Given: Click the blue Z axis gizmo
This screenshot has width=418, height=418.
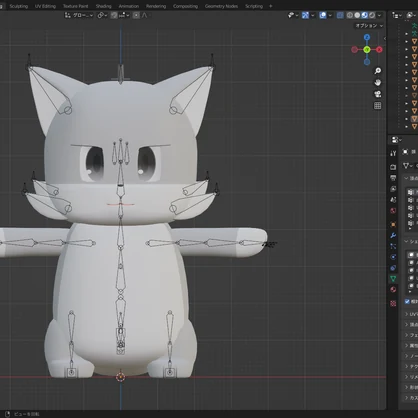Looking at the screenshot, I should coord(367,37).
